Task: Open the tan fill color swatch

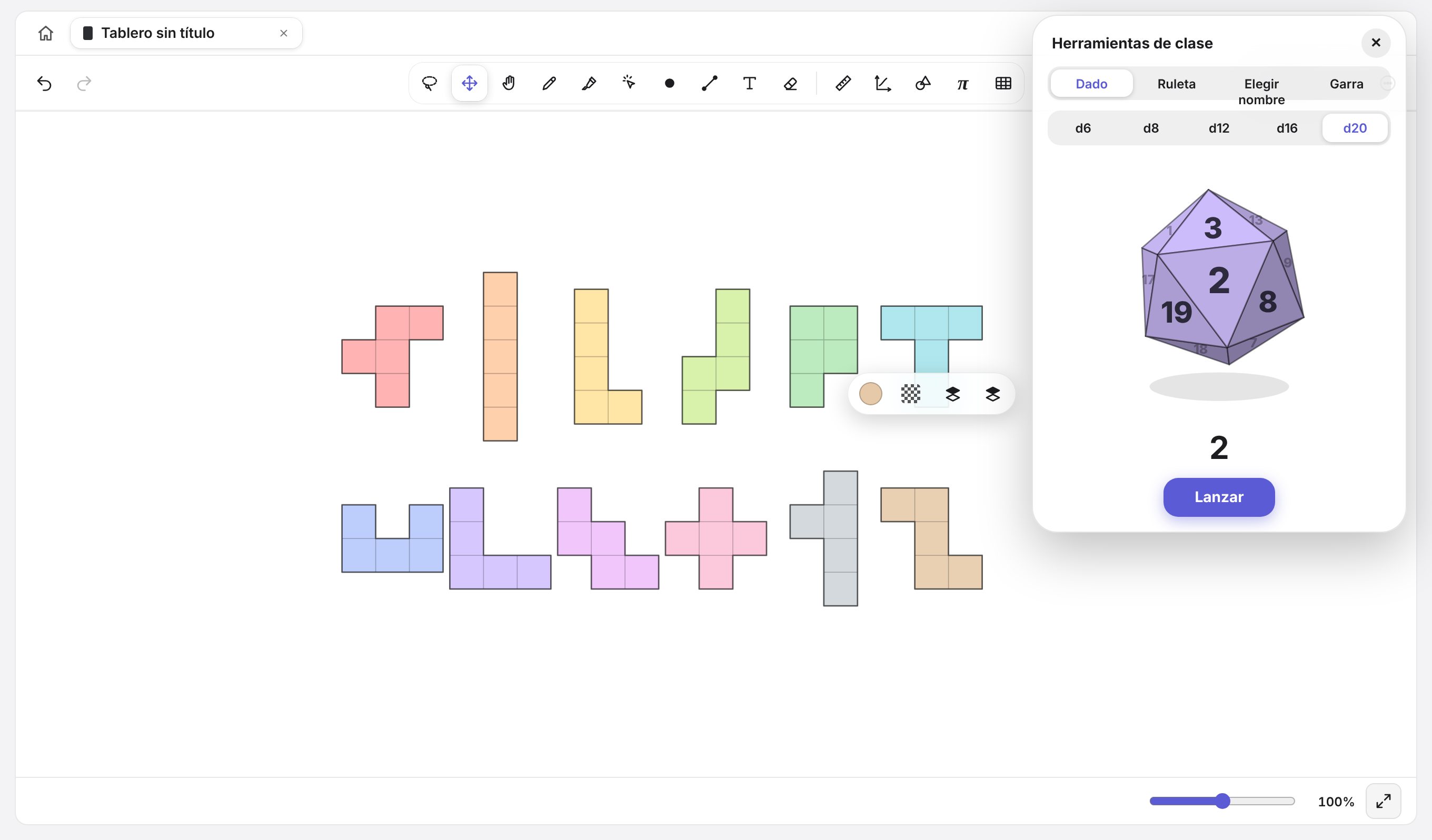Action: pos(871,394)
